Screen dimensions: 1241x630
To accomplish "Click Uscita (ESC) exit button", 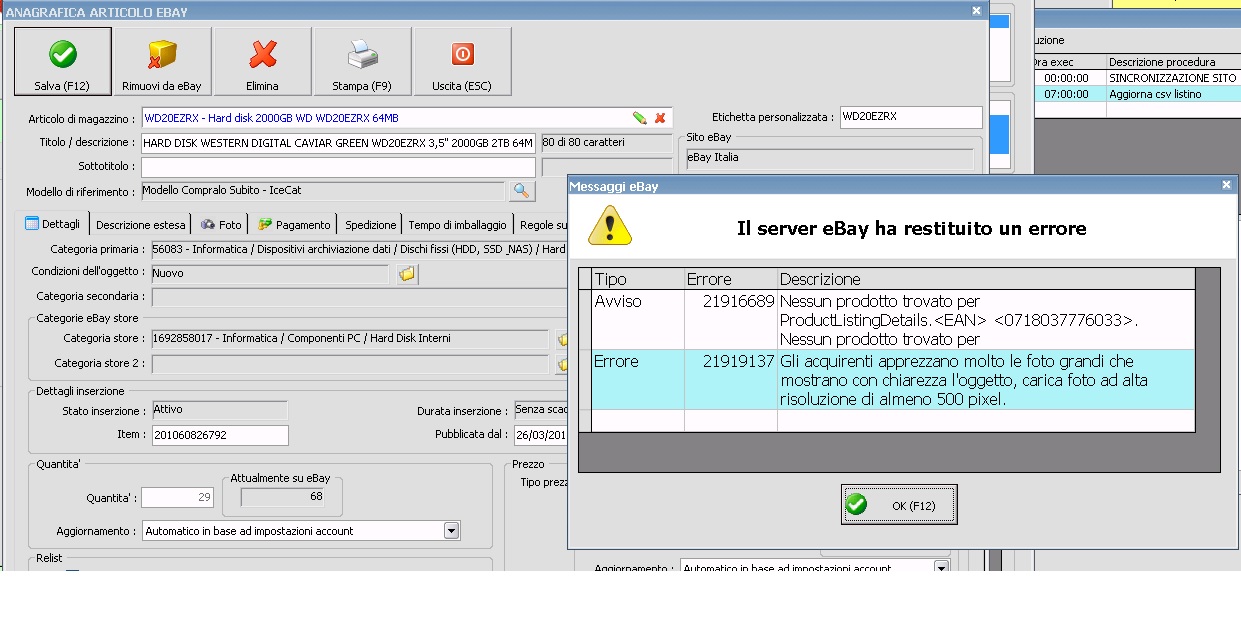I will coord(462,61).
